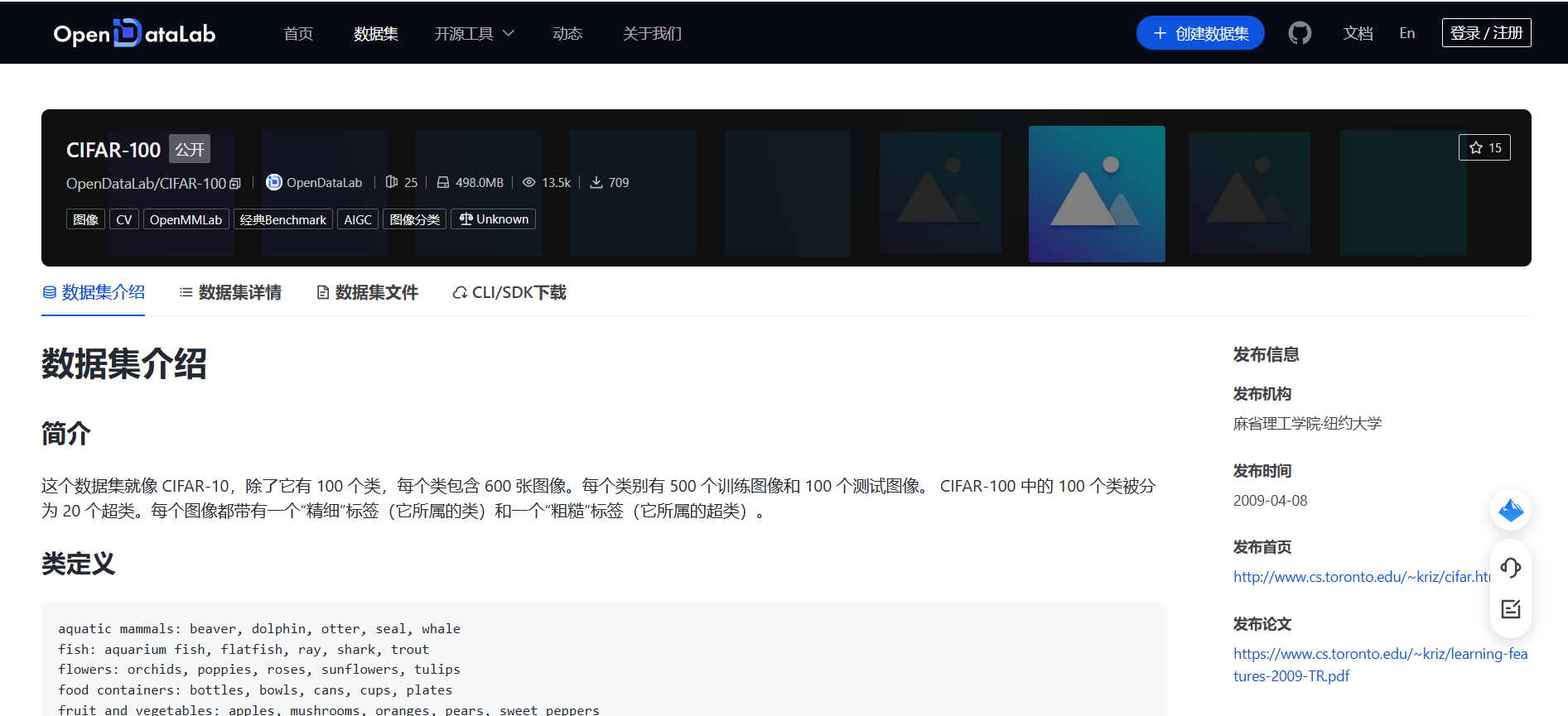This screenshot has width=1568, height=716.
Task: Click the 经典Benchmark tag
Action: [283, 219]
